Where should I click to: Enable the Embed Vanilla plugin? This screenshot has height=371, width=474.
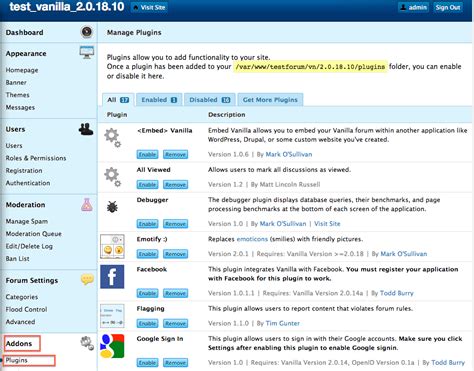click(147, 154)
